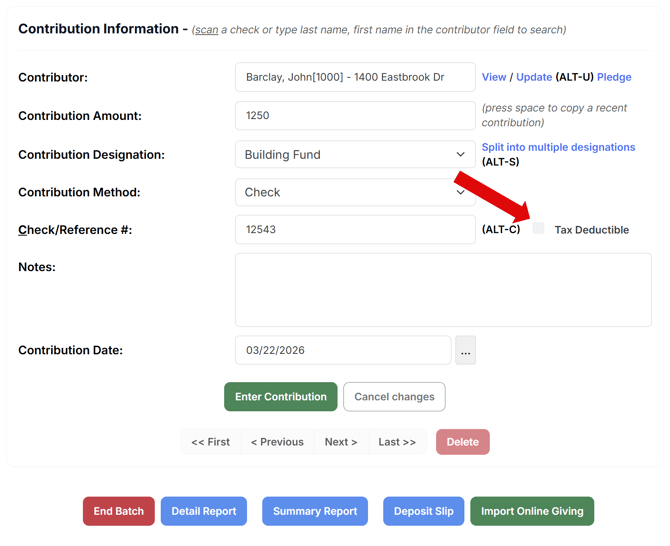Move to the Next > record
Viewport: 670px width, 546px height.
coord(341,442)
